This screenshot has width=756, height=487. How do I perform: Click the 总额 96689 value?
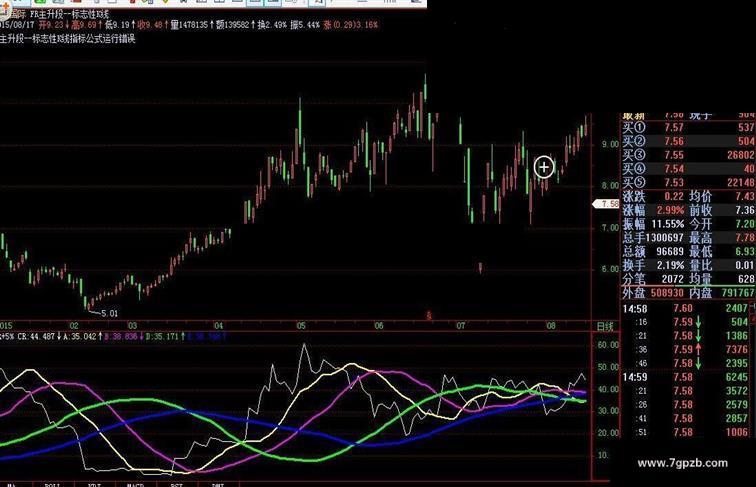click(670, 251)
